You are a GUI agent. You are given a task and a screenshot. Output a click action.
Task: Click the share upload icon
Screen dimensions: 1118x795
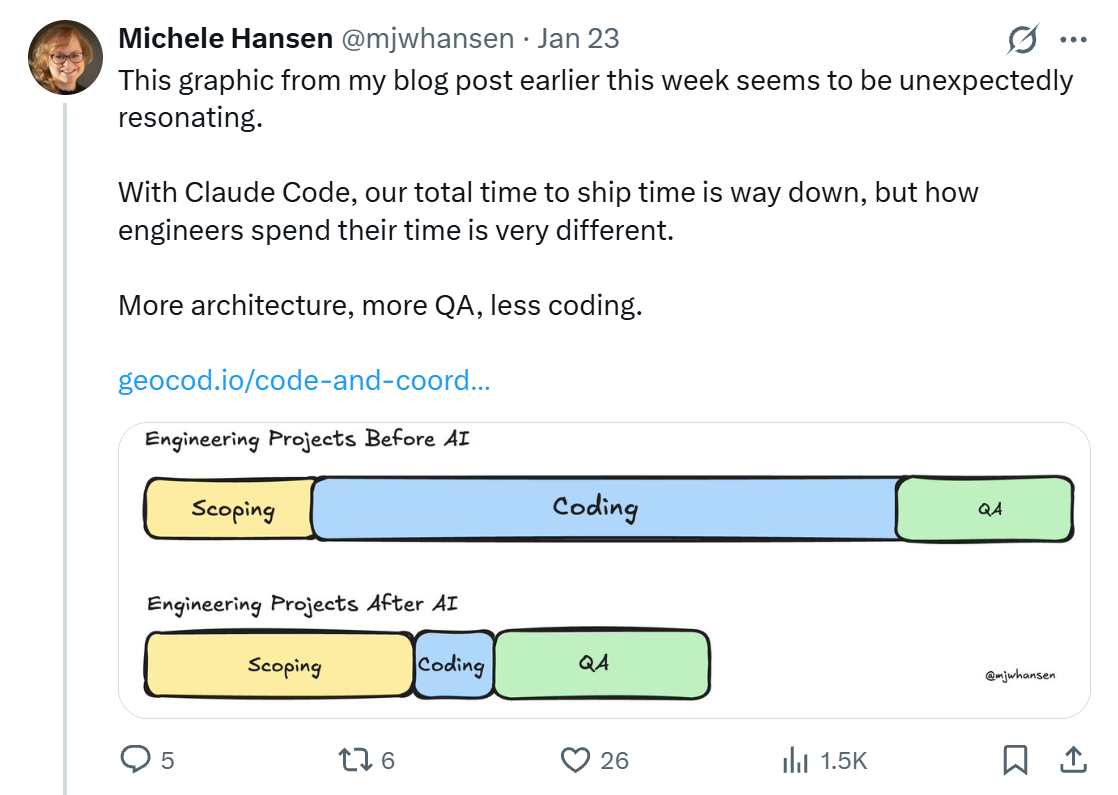(1072, 760)
